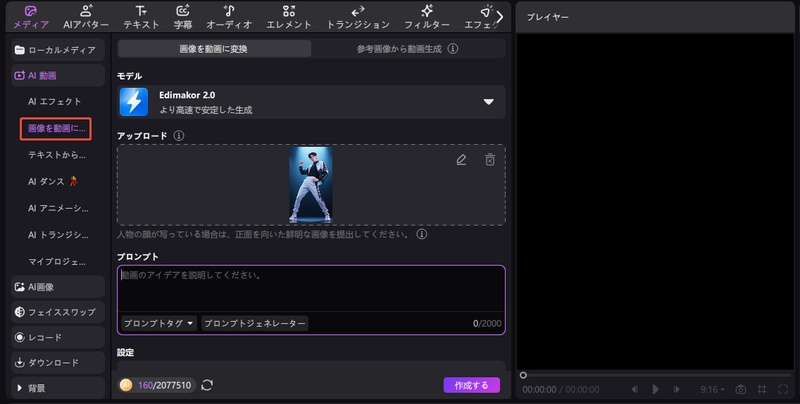Open AI エフェクト submenu item

click(x=55, y=102)
